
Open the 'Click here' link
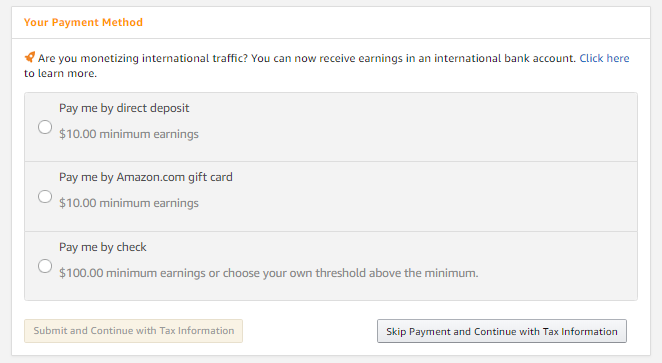pyautogui.click(x=604, y=58)
